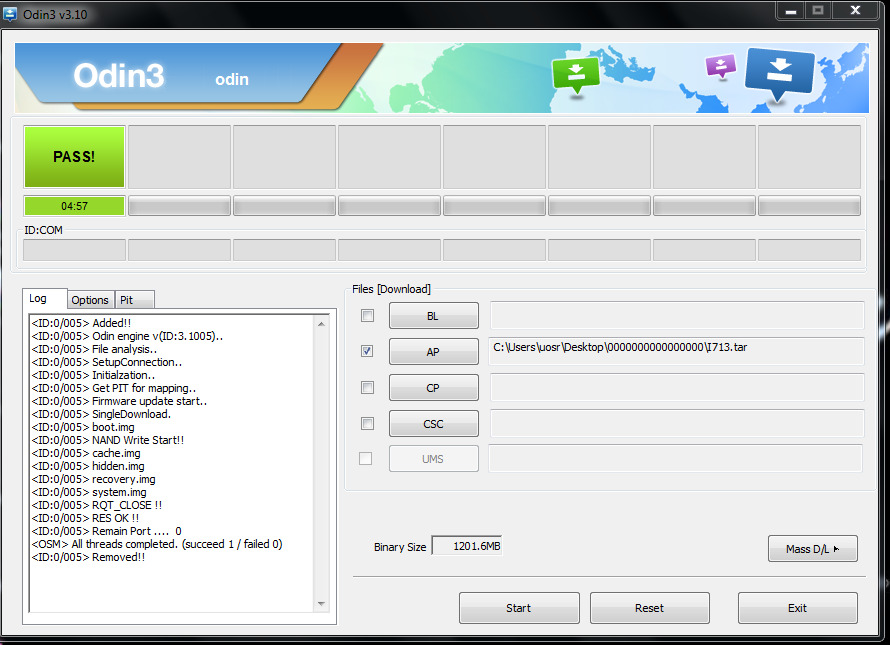This screenshot has height=645, width=890.
Task: Click the first ID:COM port box
Action: [x=74, y=250]
